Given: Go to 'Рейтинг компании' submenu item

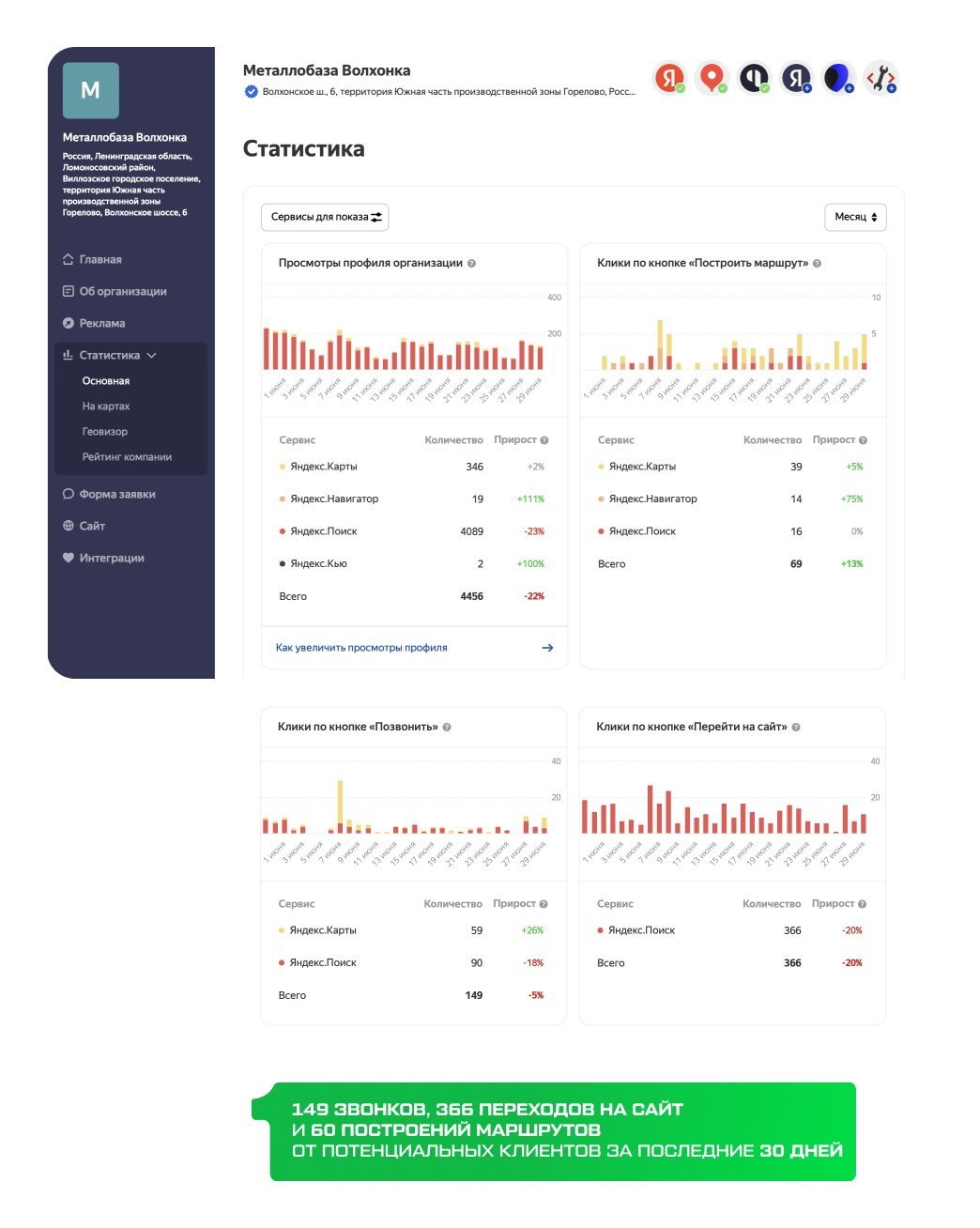Looking at the screenshot, I should [x=127, y=457].
